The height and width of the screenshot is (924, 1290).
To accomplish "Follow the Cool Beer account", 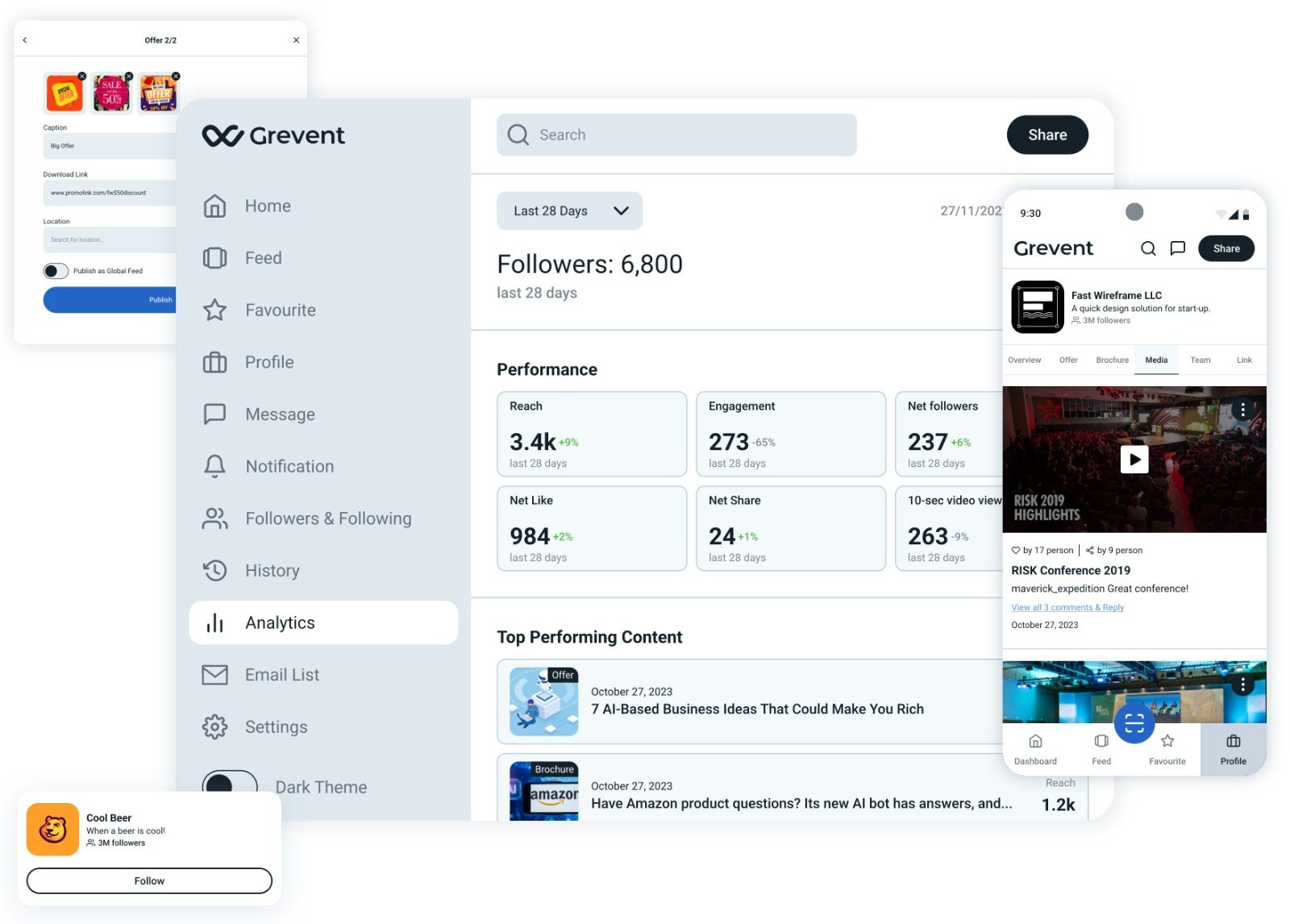I will click(149, 881).
